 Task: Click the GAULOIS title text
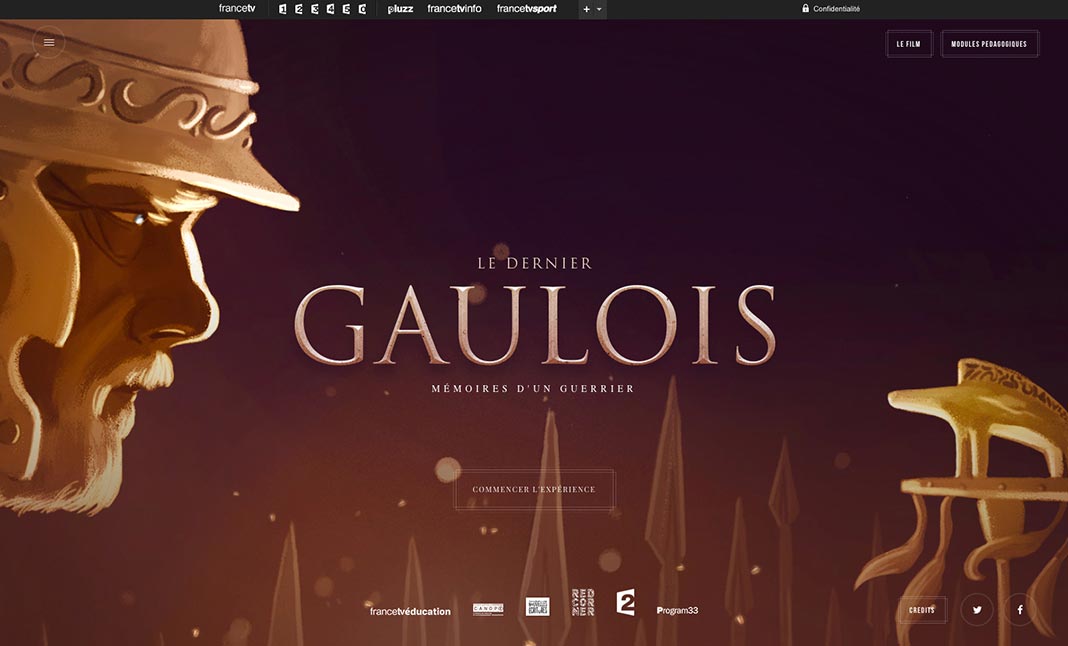click(x=535, y=325)
